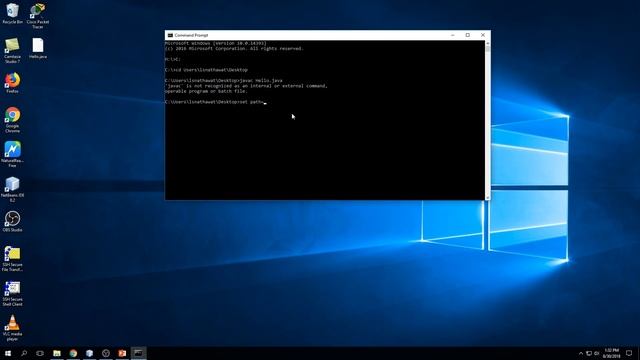Select the Recycle Bin desktop icon
Viewport: 640px width, 360px height.
pyautogui.click(x=12, y=13)
